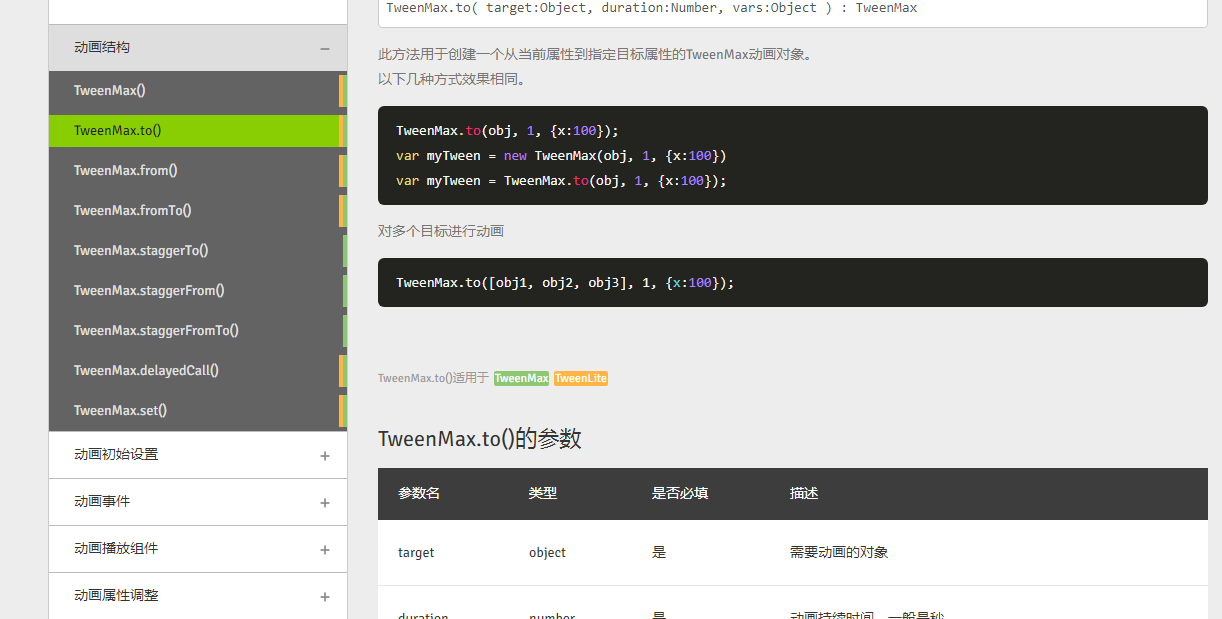This screenshot has width=1222, height=619.
Task: Collapse the 动画结构 section with minus icon
Action: point(325,48)
